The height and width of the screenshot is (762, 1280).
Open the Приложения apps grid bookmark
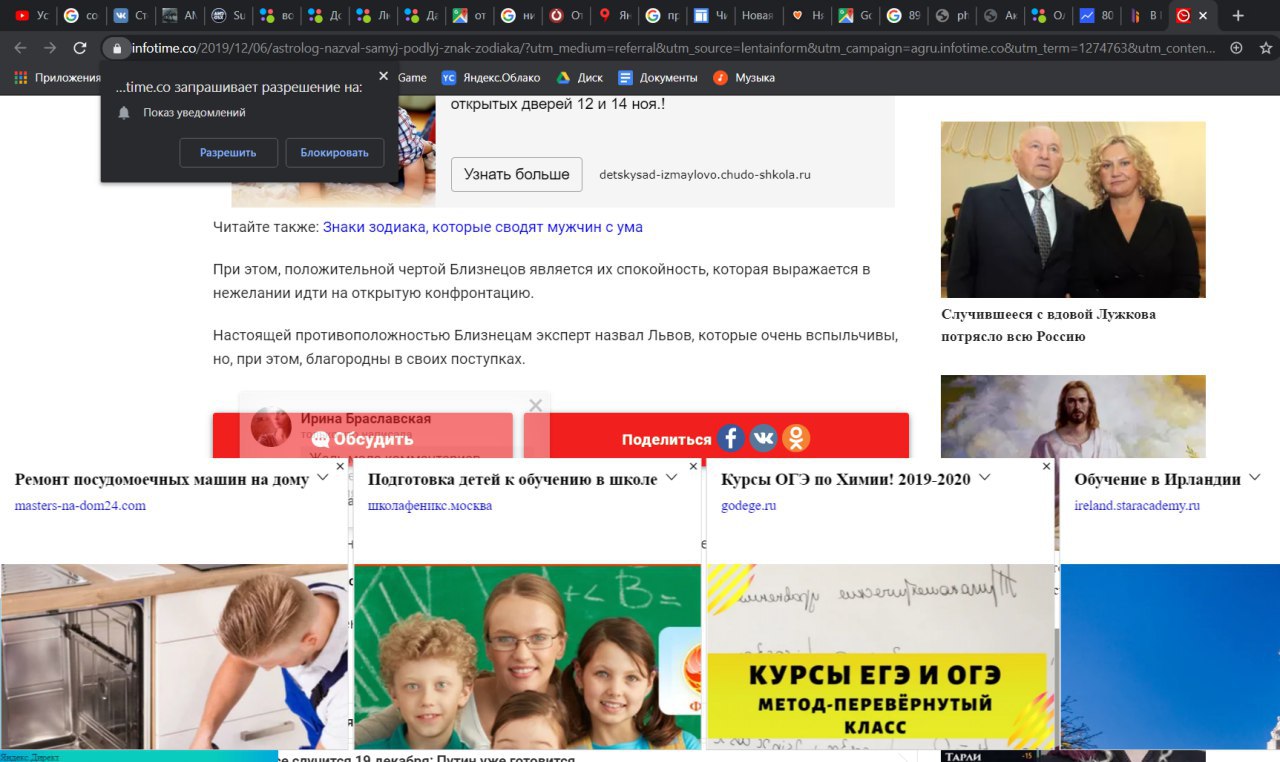pos(57,78)
